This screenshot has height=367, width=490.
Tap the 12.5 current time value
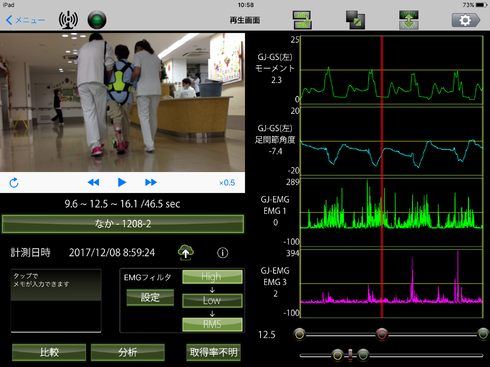tap(267, 334)
